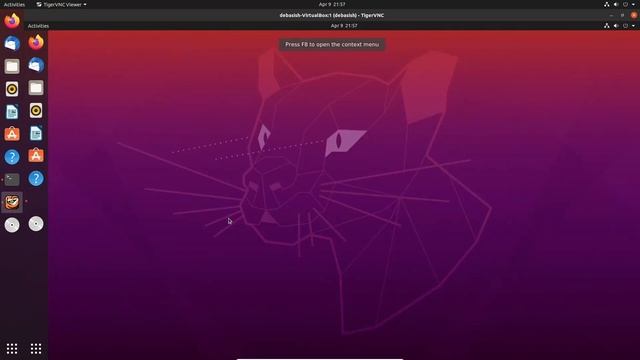Open LibreOffice Writer in the host dock
The width and height of the screenshot is (640, 360).
click(12, 112)
